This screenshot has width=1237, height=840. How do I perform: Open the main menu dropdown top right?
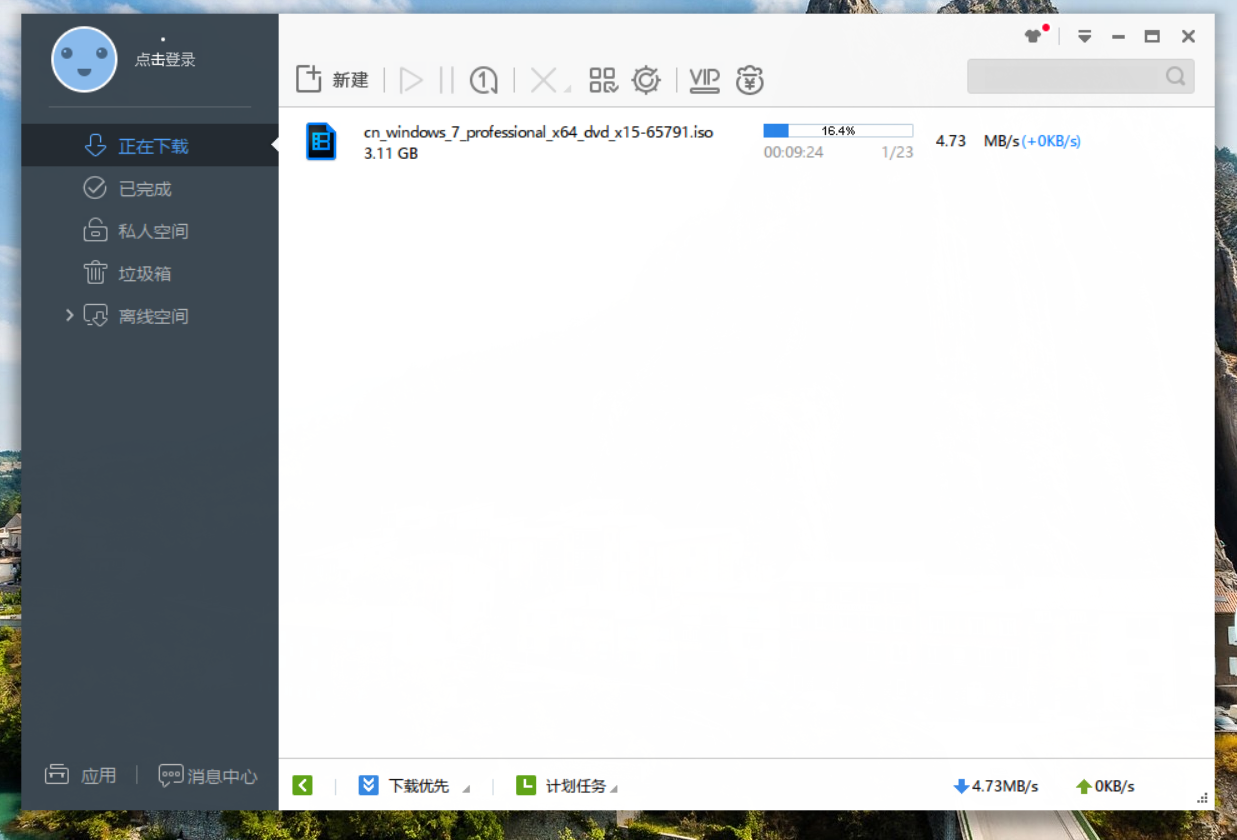(1084, 35)
